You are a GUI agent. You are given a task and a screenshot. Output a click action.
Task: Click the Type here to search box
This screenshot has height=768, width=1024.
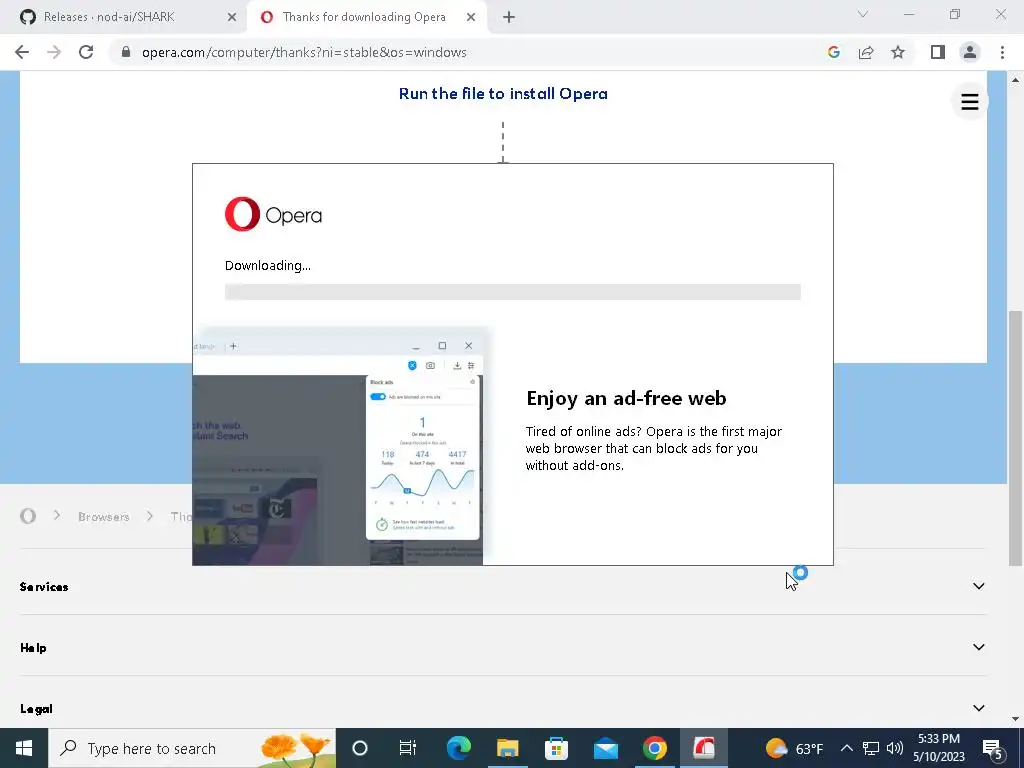192,748
